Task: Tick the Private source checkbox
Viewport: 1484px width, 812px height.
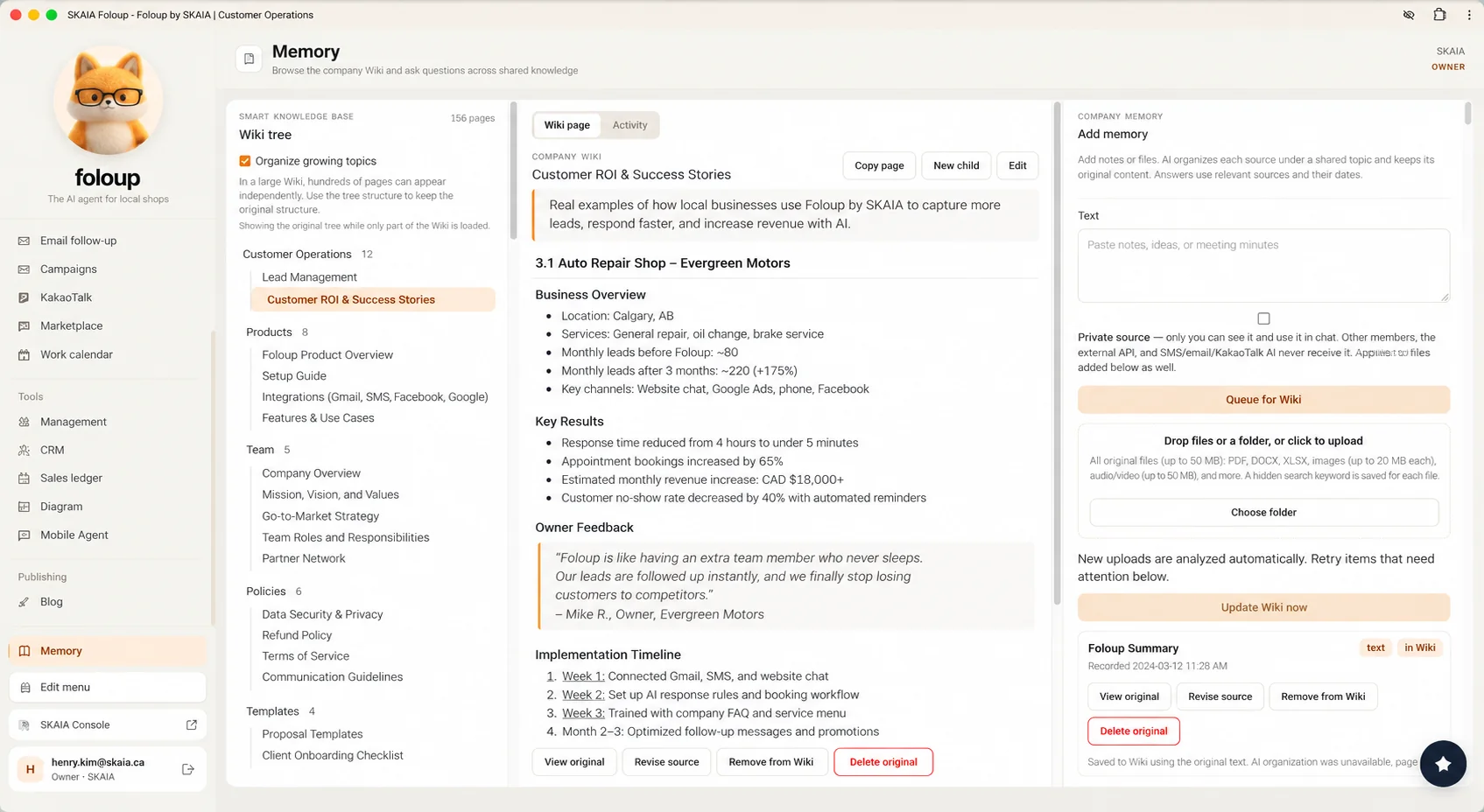Action: click(1263, 318)
